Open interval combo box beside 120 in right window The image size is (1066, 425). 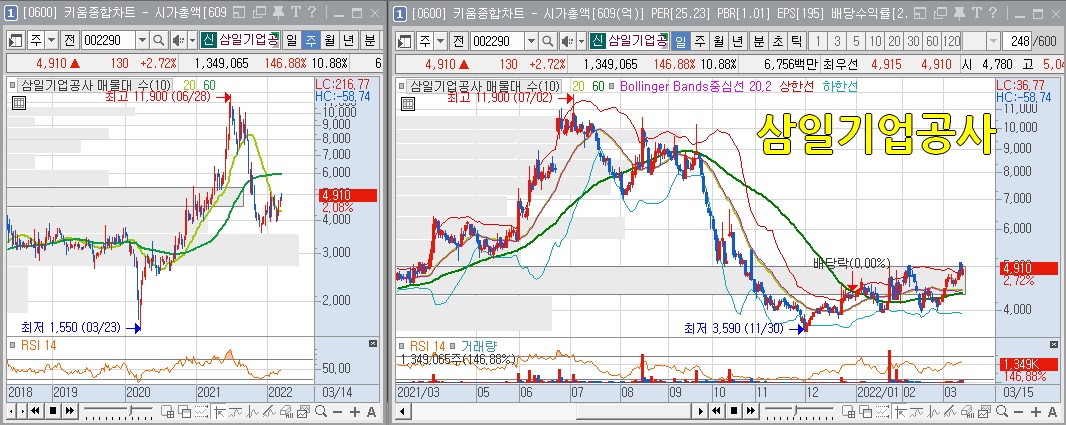(984, 41)
